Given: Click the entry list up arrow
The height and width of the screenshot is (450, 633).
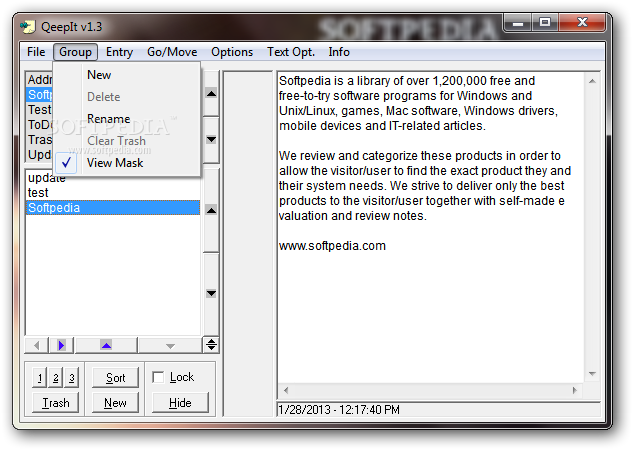Looking at the screenshot, I should coord(211,210).
